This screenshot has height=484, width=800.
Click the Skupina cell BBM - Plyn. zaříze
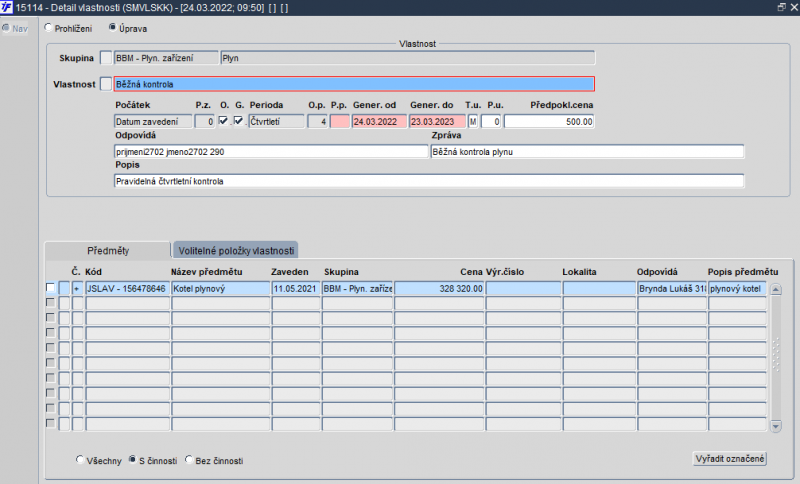pyautogui.click(x=357, y=288)
